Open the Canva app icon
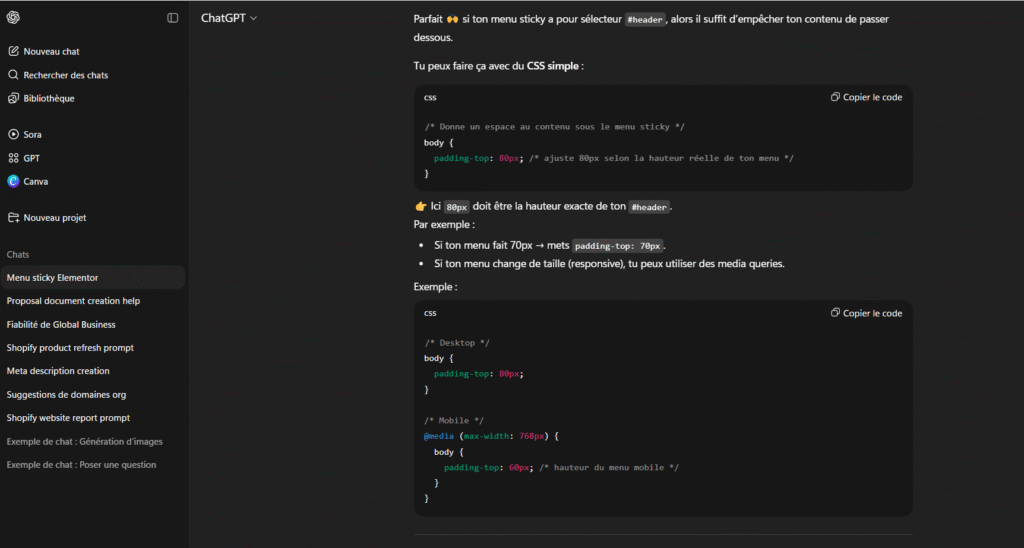Viewport: 1024px width, 548px height. pyautogui.click(x=13, y=181)
